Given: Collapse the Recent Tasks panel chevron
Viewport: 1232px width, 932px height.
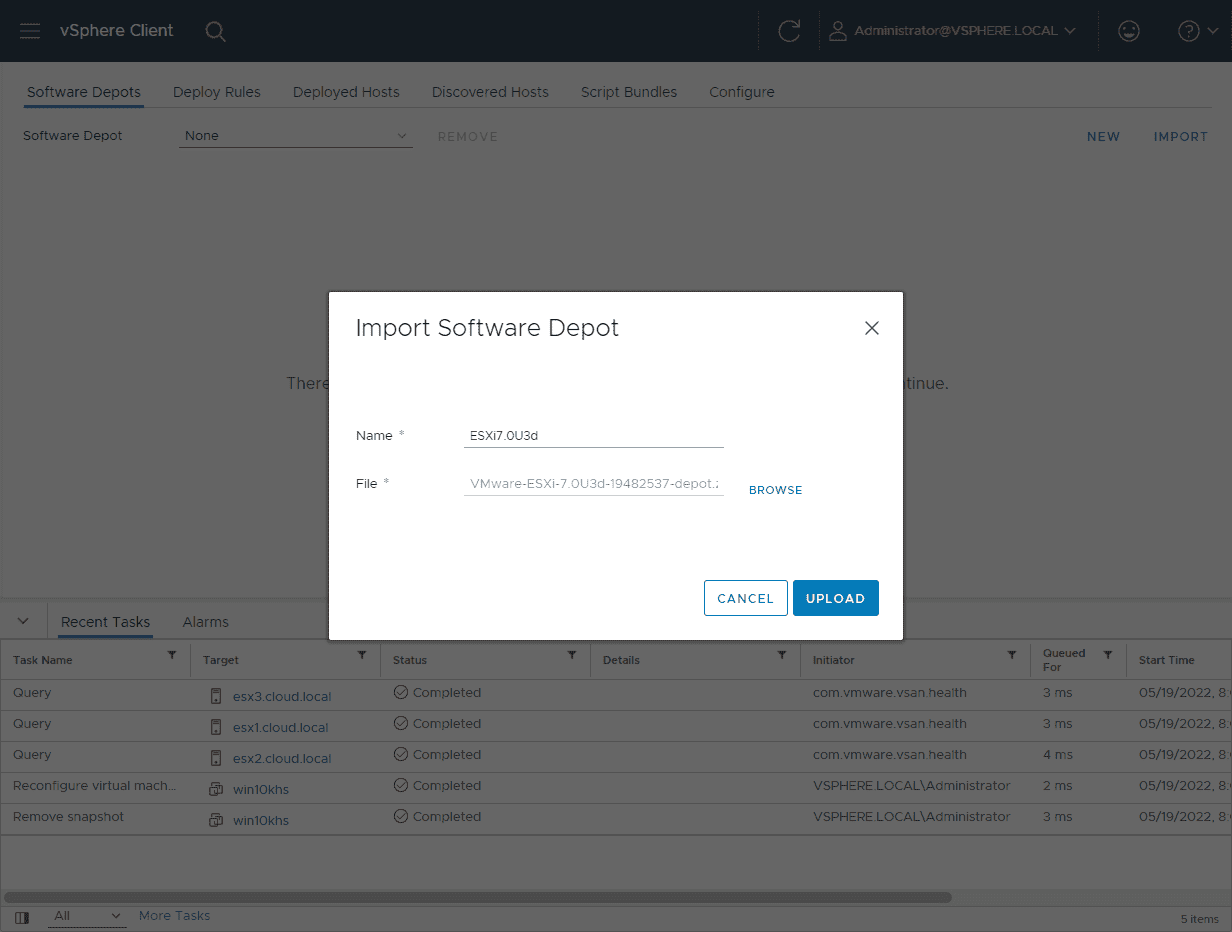Looking at the screenshot, I should click(24, 621).
